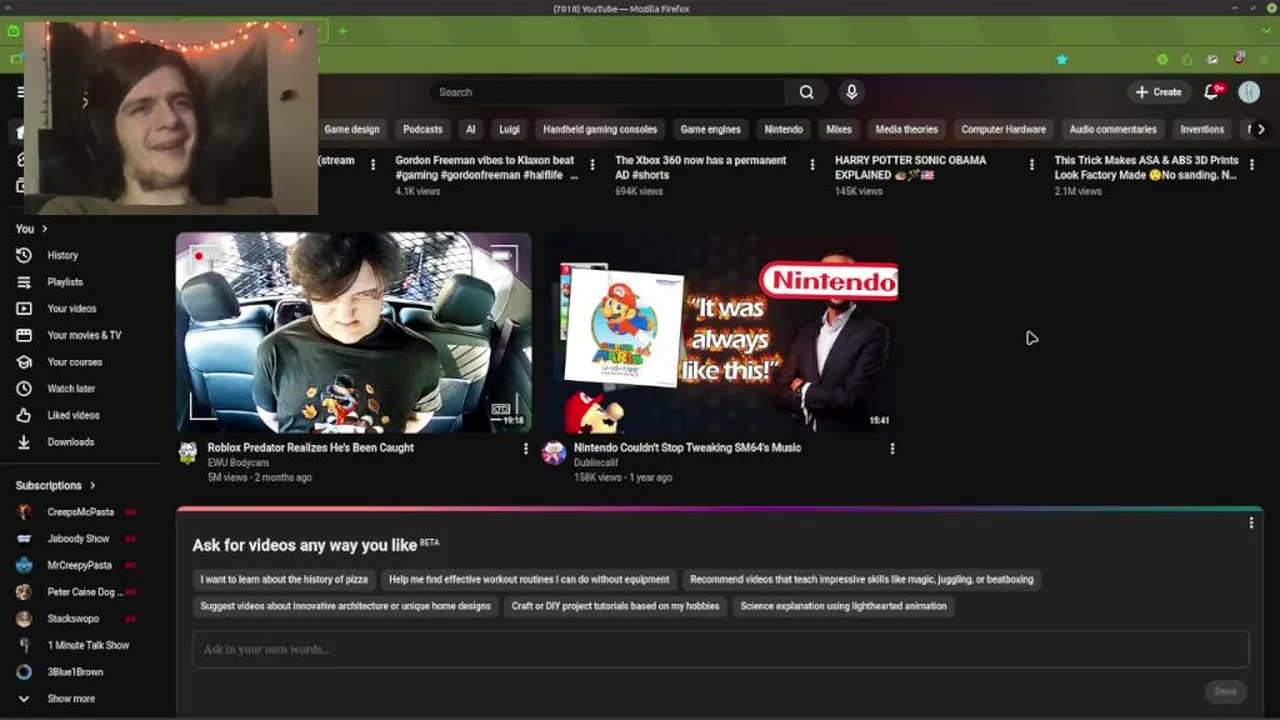Open Gordon Freeman vibes video title
The image size is (1280, 720).
point(487,167)
